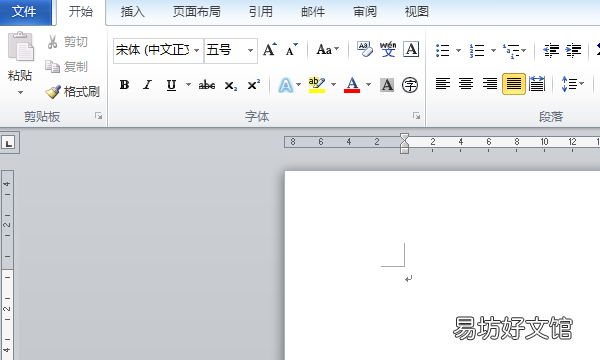The width and height of the screenshot is (600, 360).
Task: Shrink font size with the small A icon
Action: click(292, 50)
